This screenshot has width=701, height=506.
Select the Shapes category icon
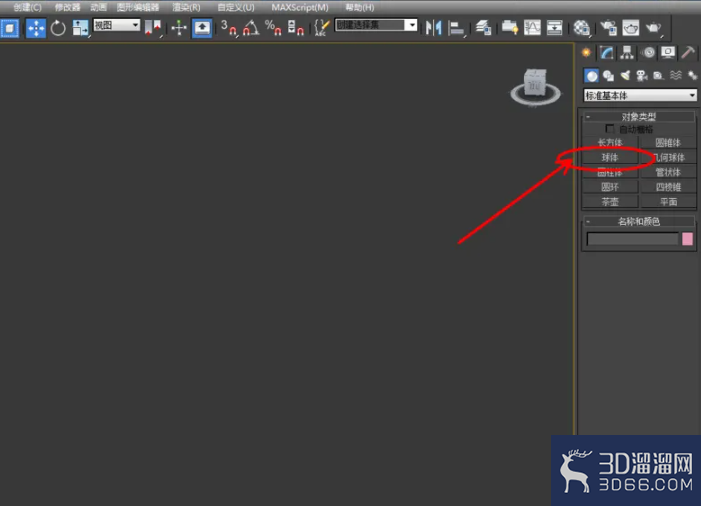(608, 76)
